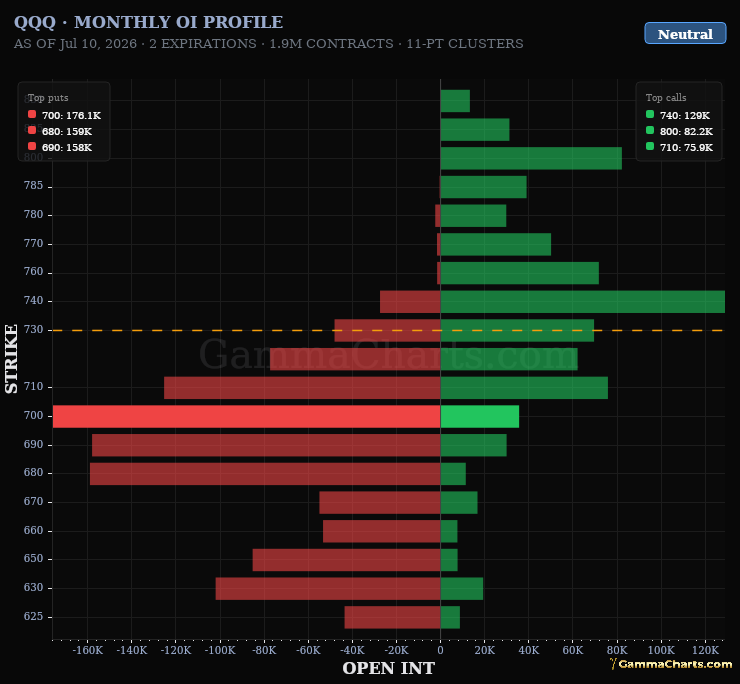Click the red swatch beside 700: 176.1K
This screenshot has height=684, width=740.
coord(32,114)
